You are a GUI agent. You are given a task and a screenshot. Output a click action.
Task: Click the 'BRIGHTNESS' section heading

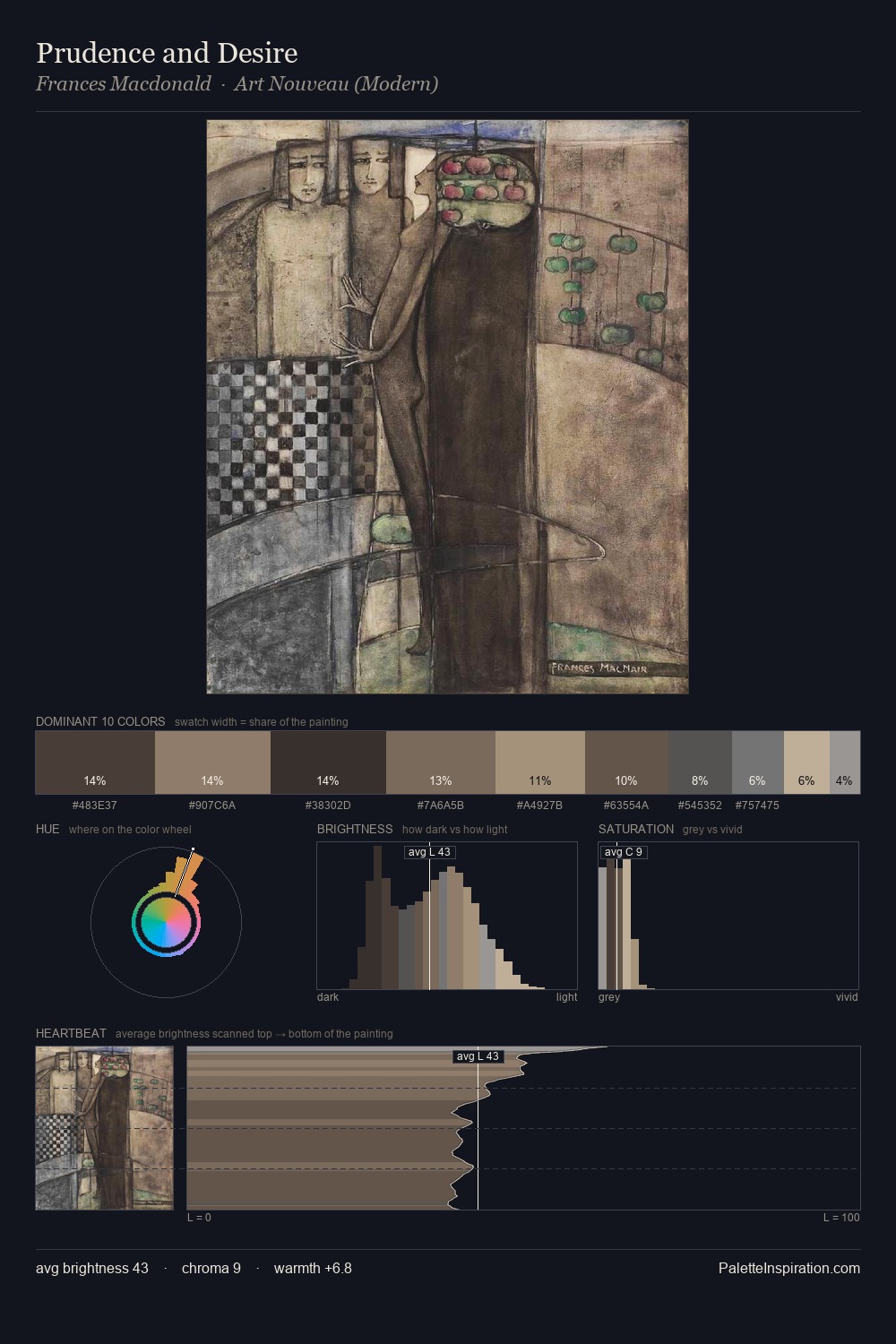[x=355, y=829]
